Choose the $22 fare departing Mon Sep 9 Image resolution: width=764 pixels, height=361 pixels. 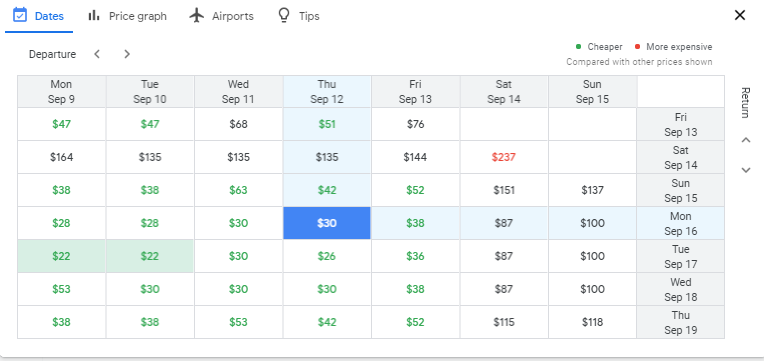pos(61,256)
